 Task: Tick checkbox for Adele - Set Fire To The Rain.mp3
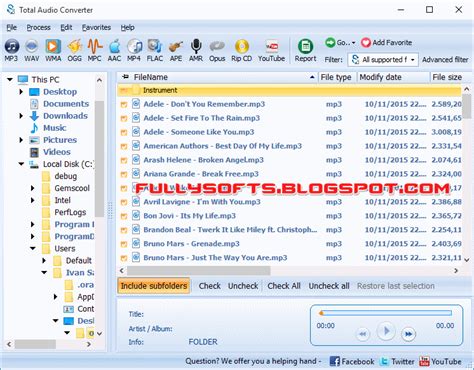[124, 119]
